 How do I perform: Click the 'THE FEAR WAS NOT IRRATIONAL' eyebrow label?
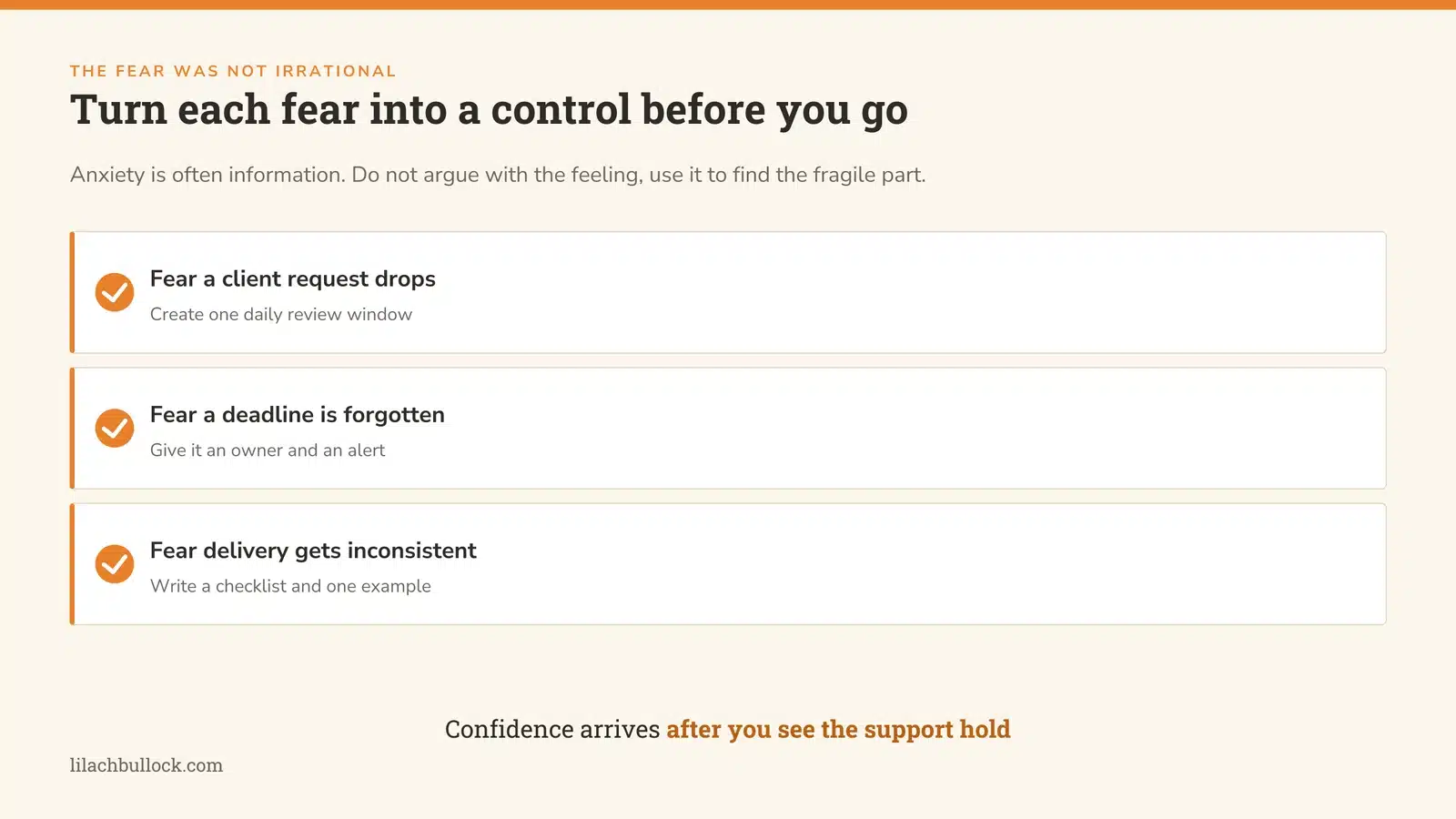tap(233, 71)
